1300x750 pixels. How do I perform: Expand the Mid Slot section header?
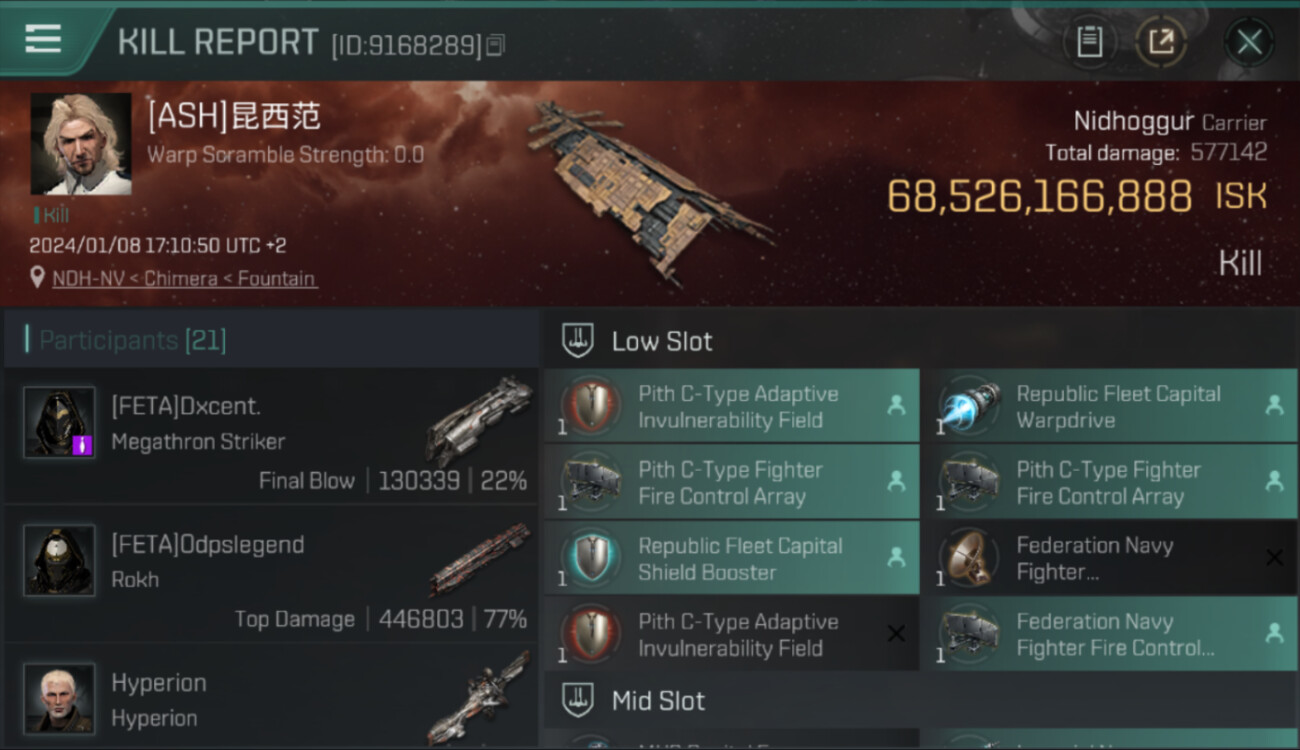point(920,700)
